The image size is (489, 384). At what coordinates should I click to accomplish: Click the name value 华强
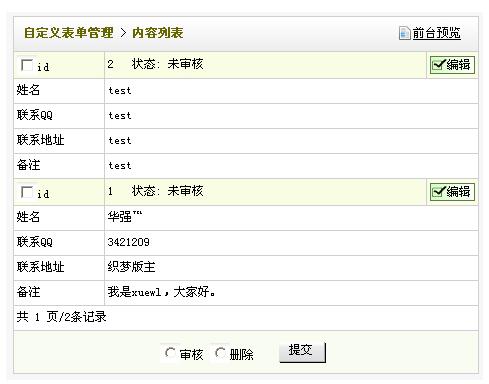click(125, 217)
